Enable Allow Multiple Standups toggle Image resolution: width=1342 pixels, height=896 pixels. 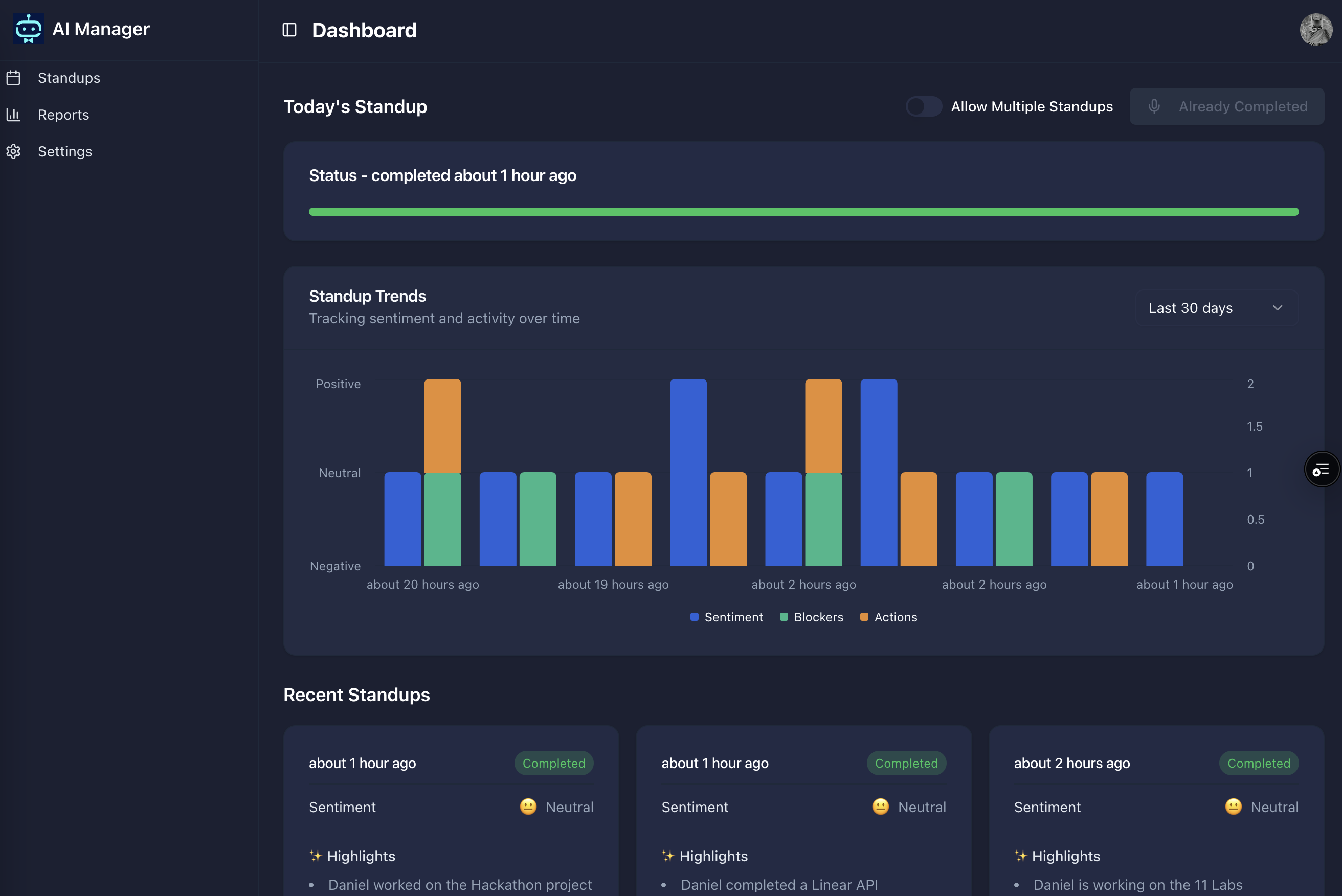[923, 106]
